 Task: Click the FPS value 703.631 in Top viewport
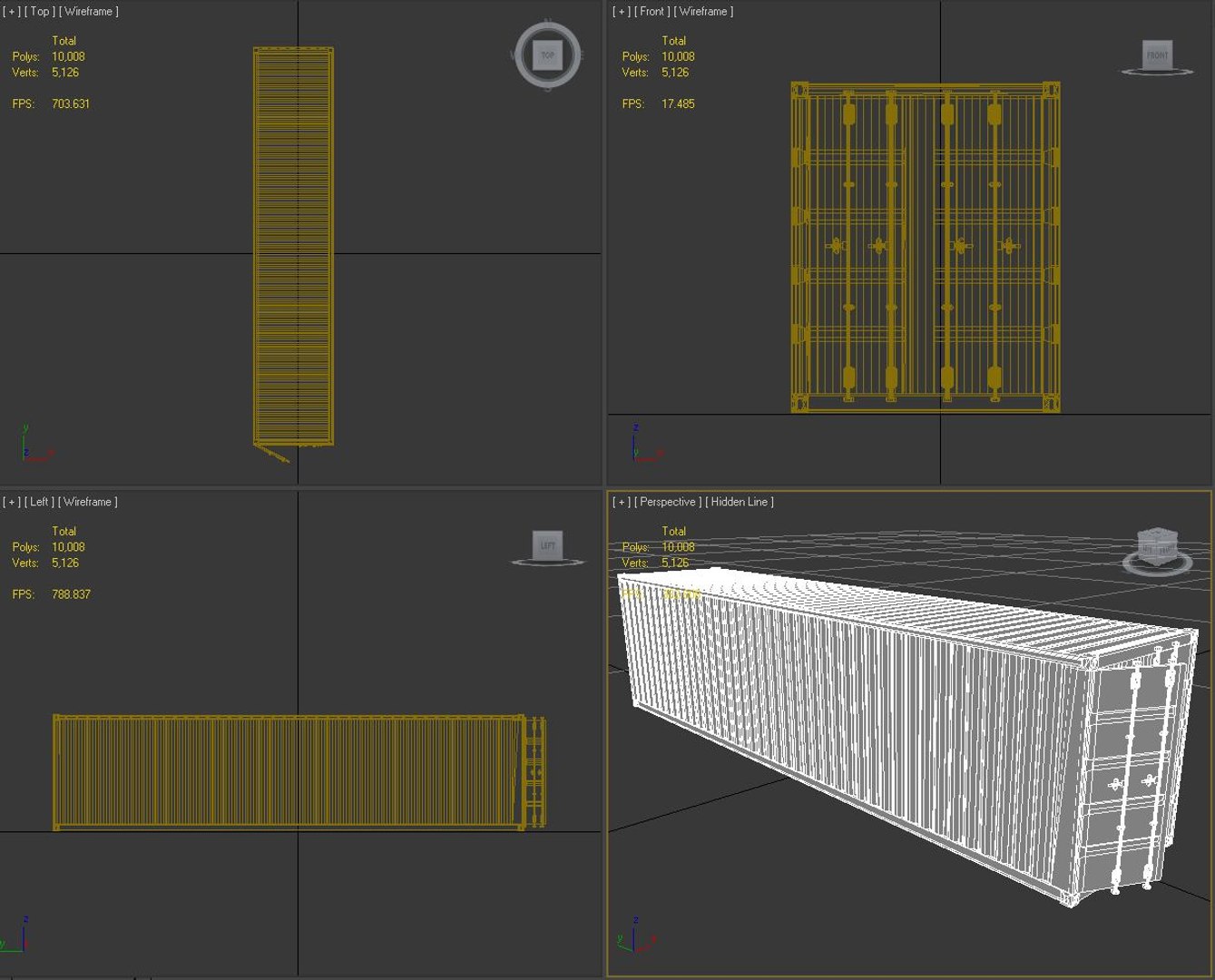(71, 104)
